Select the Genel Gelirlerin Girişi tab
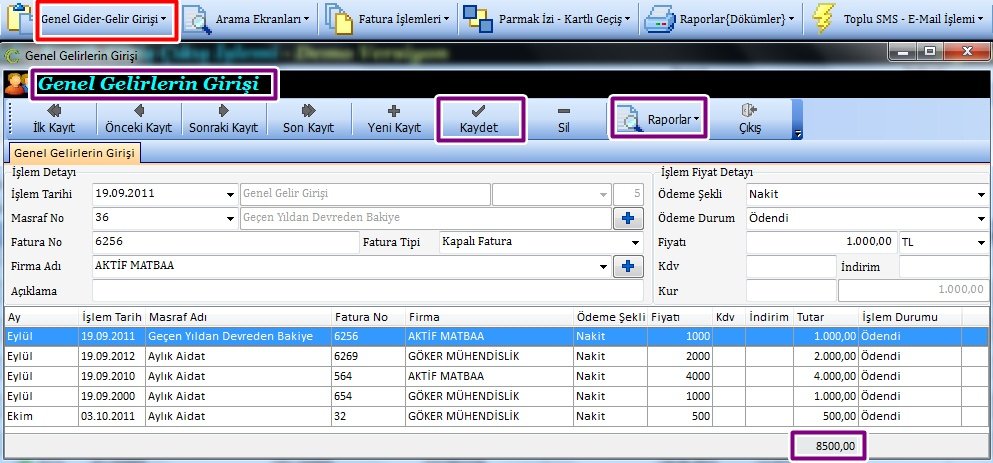993x463 pixels. (x=75, y=152)
